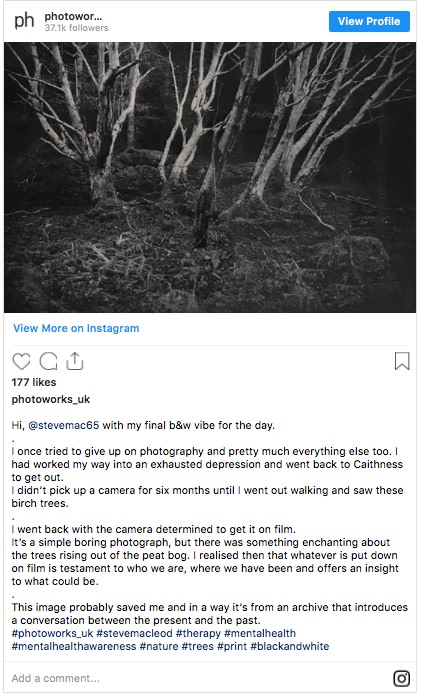Screen dimensions: 421x695
Task: Save the post with the bookmark icon
Action: pyautogui.click(x=402, y=361)
